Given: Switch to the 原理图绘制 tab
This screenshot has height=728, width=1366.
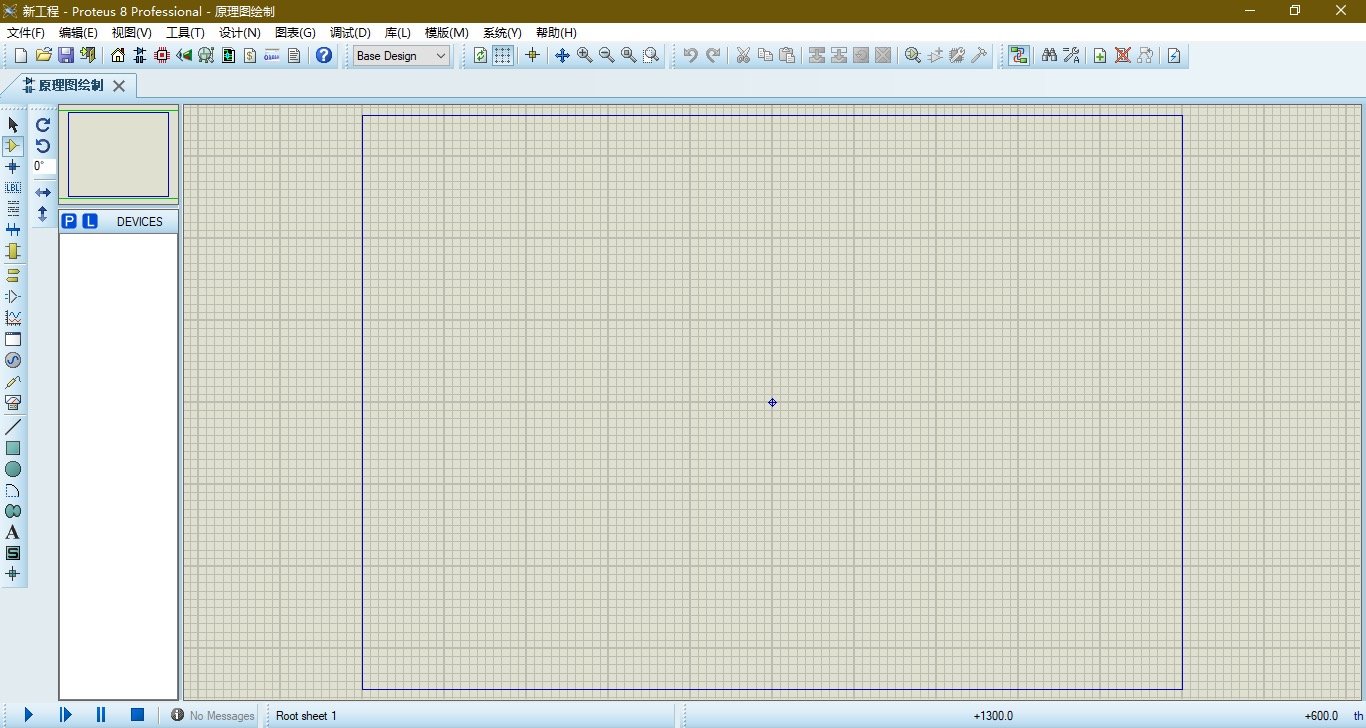Looking at the screenshot, I should tap(70, 86).
